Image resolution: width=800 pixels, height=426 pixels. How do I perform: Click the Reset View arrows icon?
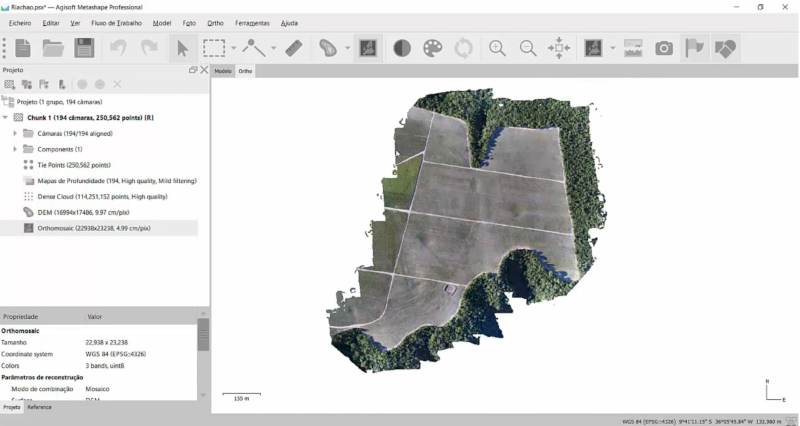(x=559, y=48)
